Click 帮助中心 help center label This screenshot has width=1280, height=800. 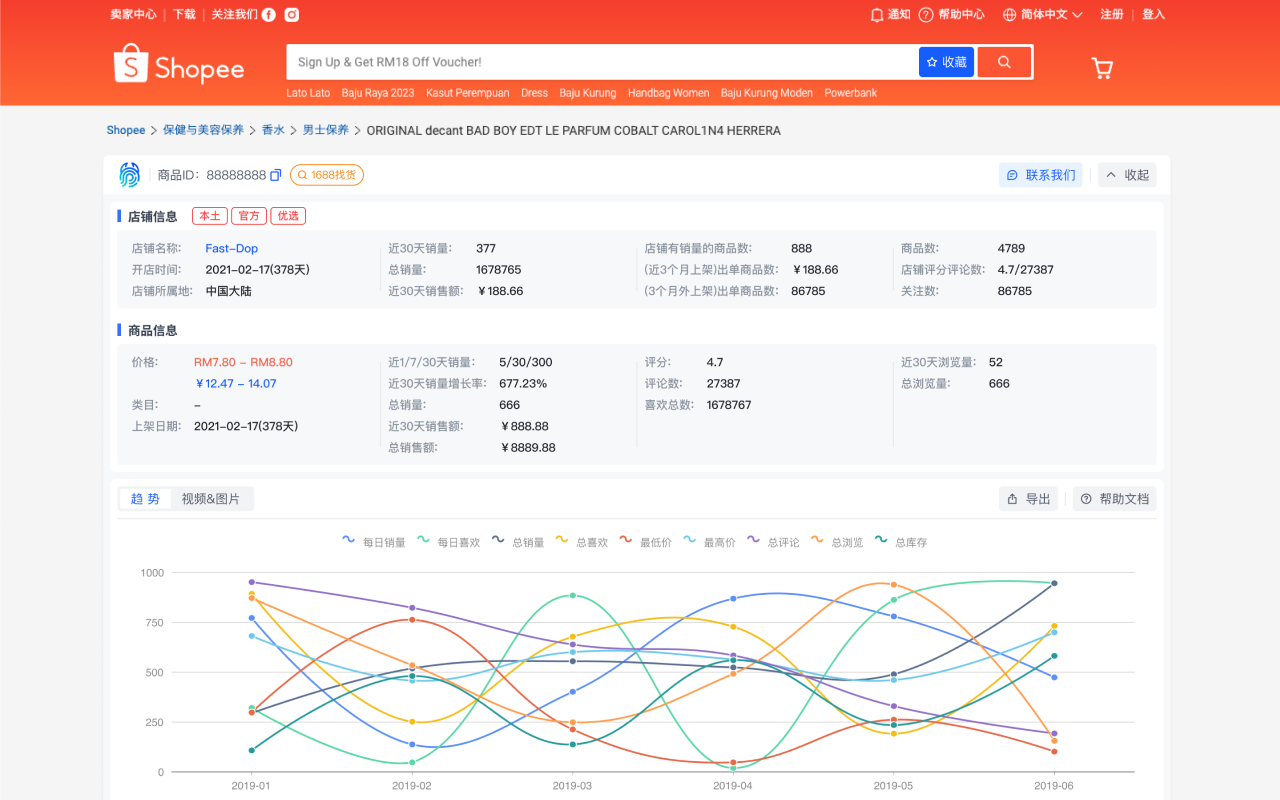click(961, 15)
